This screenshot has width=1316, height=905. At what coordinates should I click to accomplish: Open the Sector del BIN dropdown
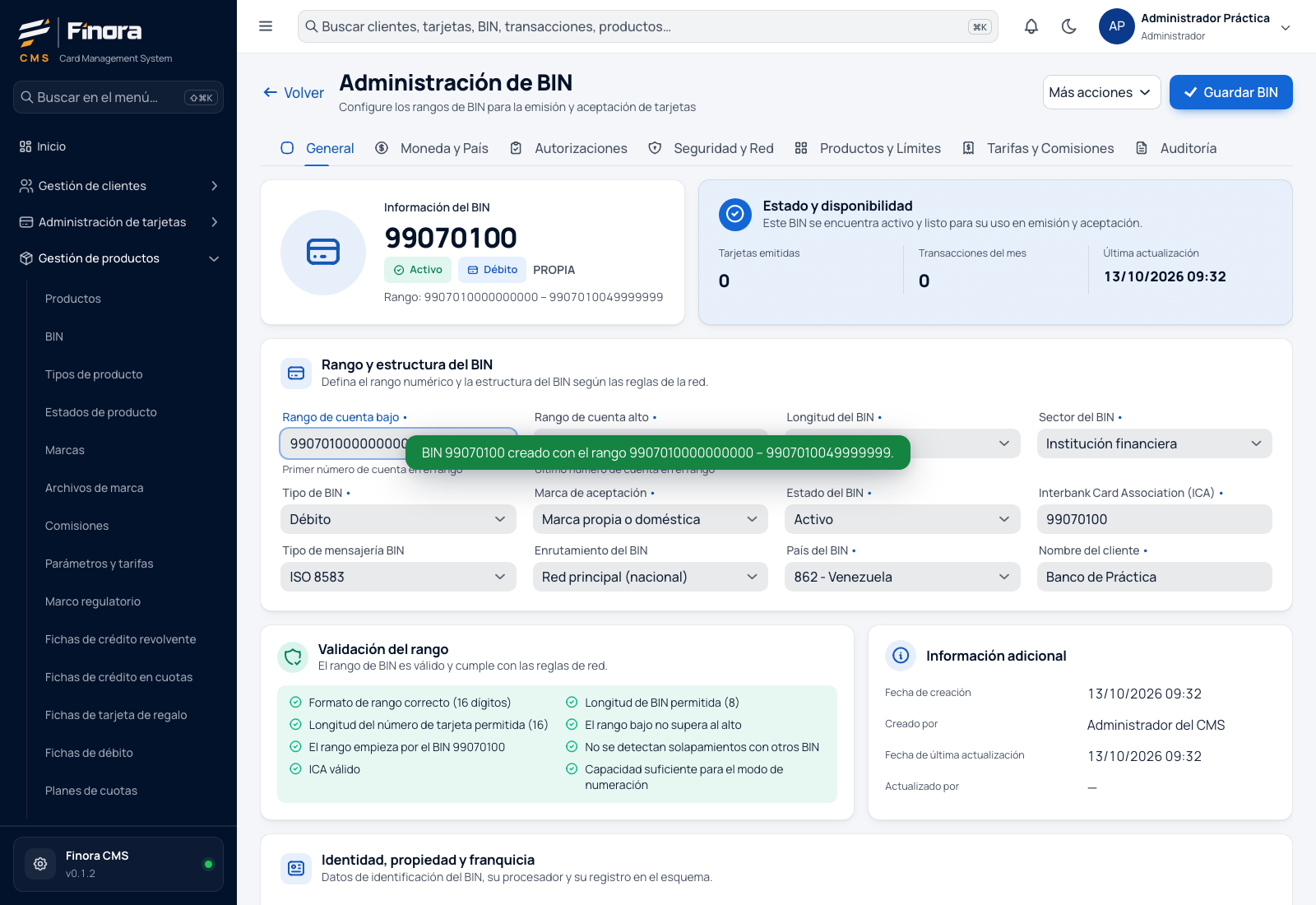pos(1154,443)
